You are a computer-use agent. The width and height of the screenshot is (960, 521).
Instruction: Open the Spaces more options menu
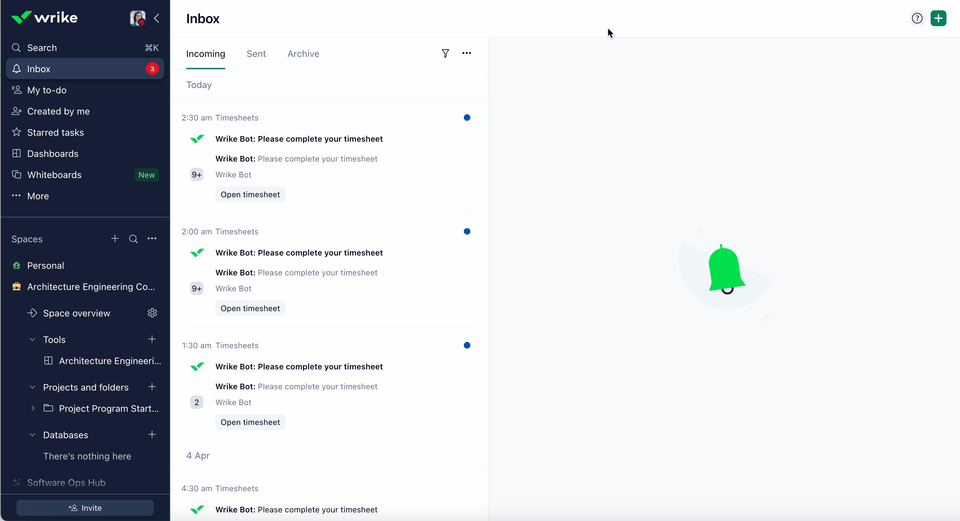152,239
